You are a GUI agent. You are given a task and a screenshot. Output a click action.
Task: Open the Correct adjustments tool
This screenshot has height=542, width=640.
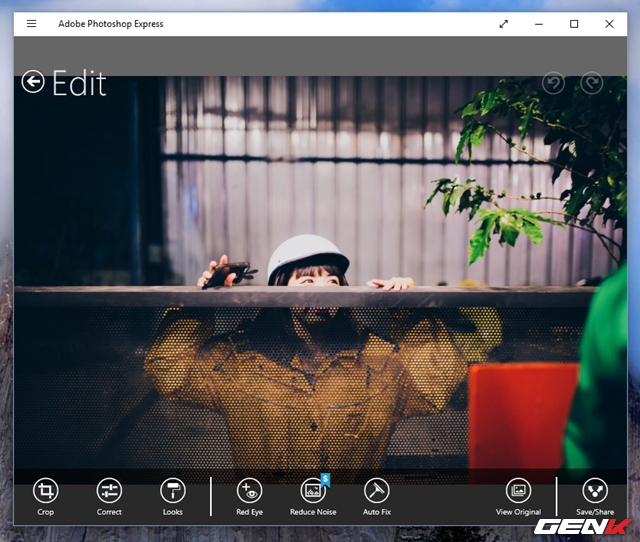(109, 491)
